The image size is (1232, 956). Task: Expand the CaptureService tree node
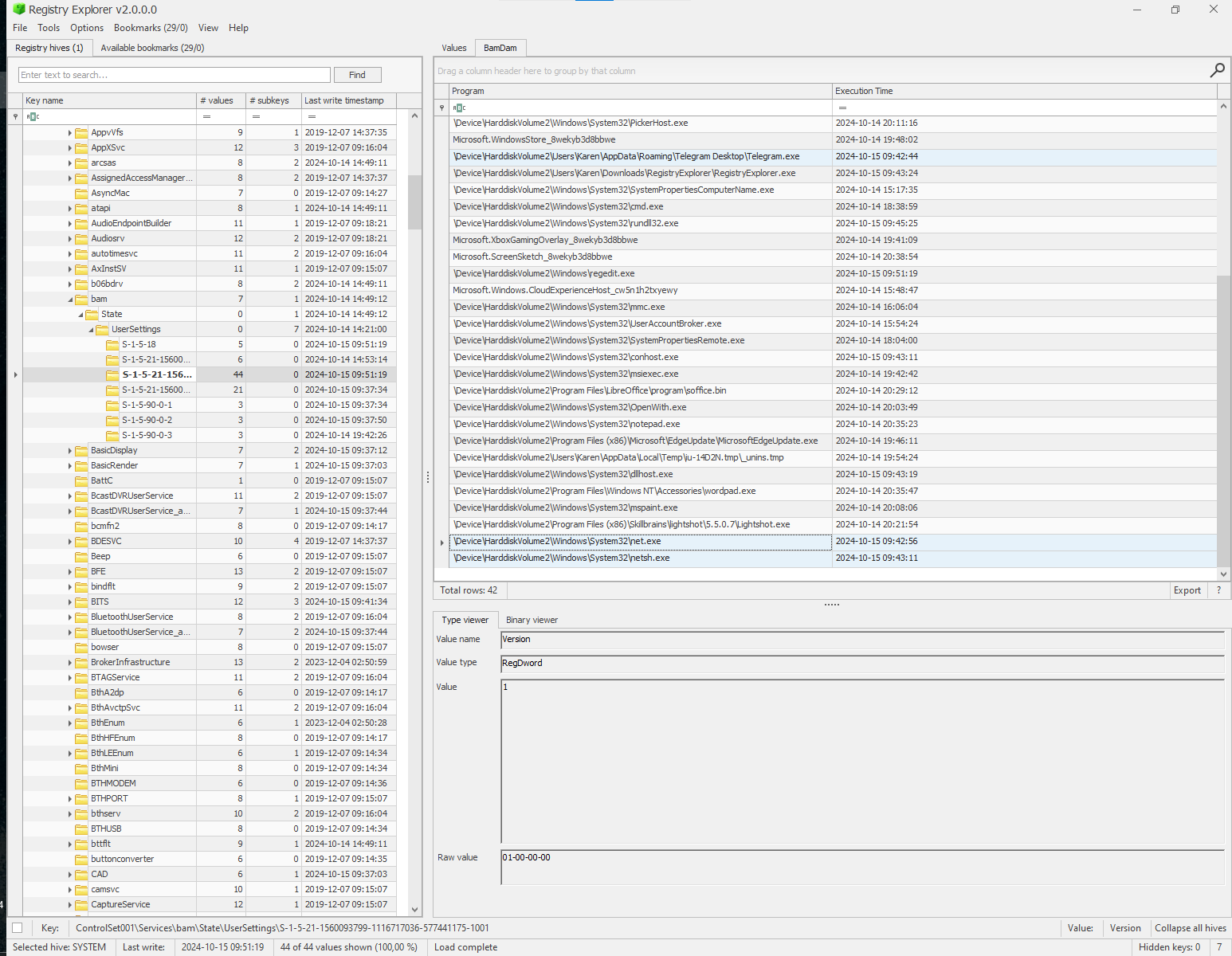pos(70,905)
